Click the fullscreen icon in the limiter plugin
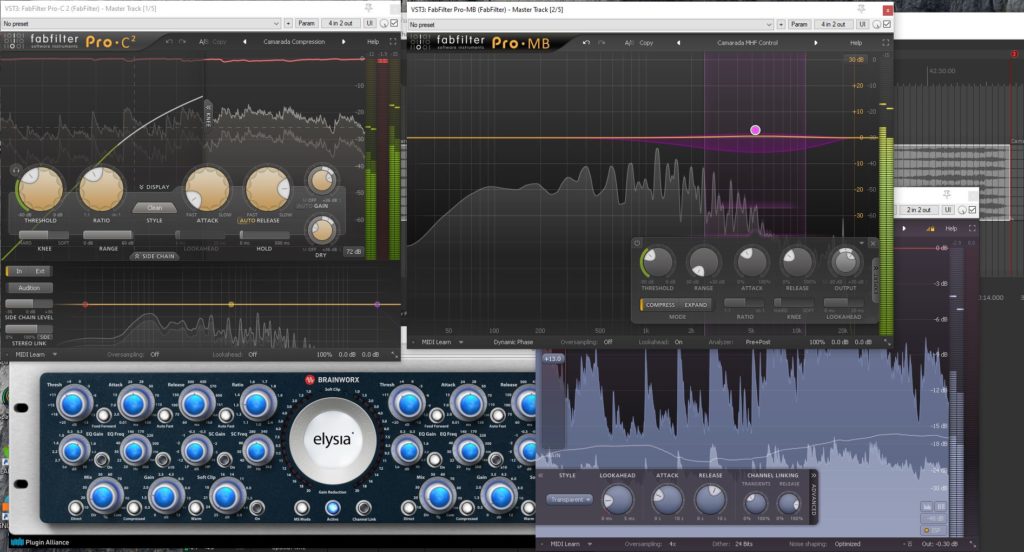 click(972, 228)
